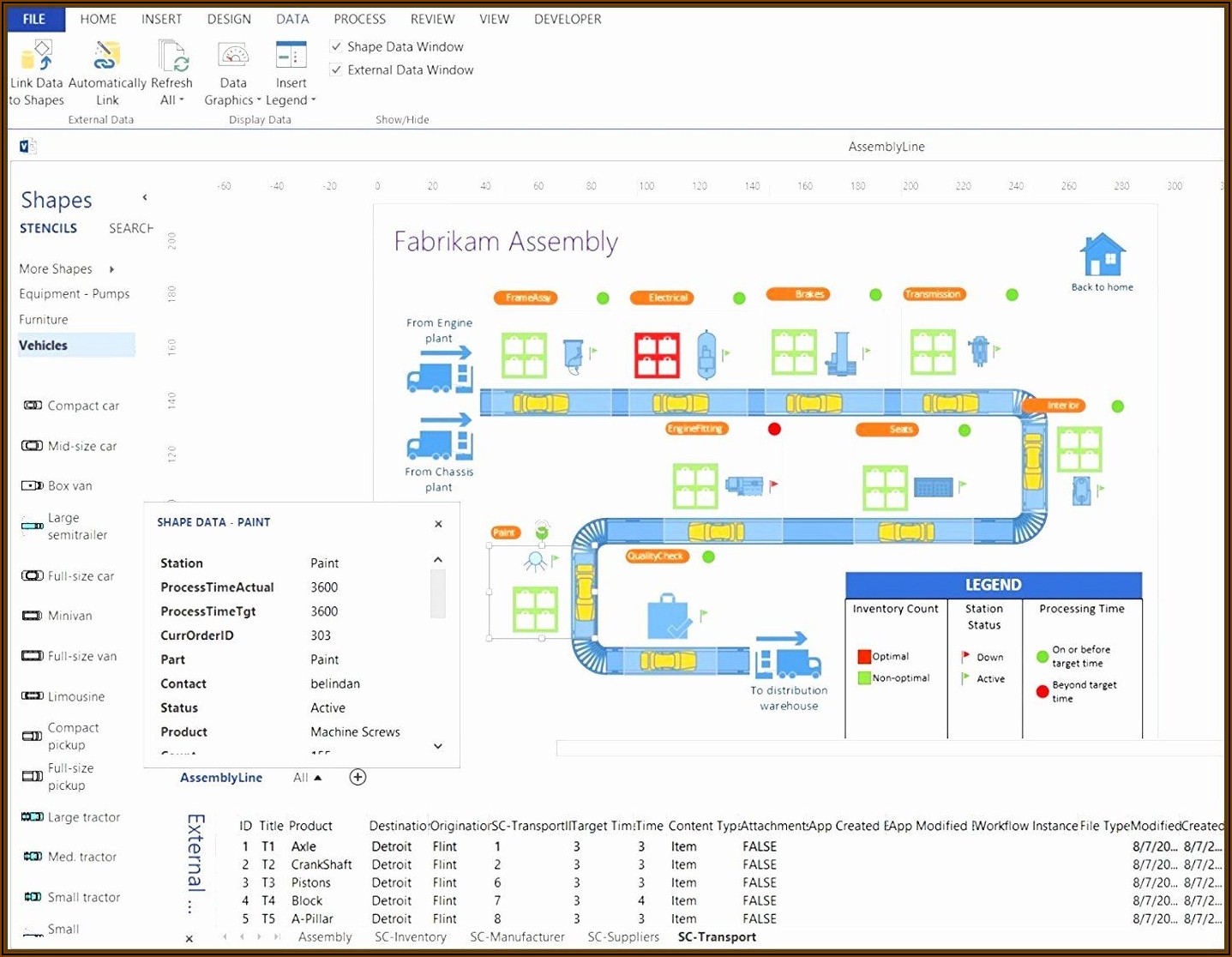This screenshot has height=957, width=1232.
Task: Click the Back to home house icon
Action: (x=1102, y=256)
